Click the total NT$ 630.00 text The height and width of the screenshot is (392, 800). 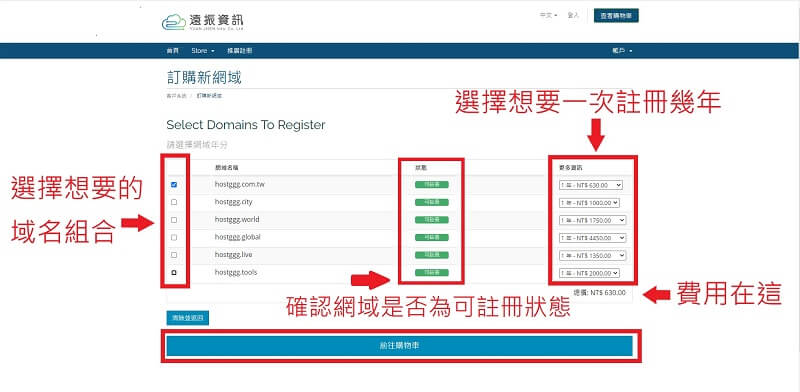coord(599,293)
